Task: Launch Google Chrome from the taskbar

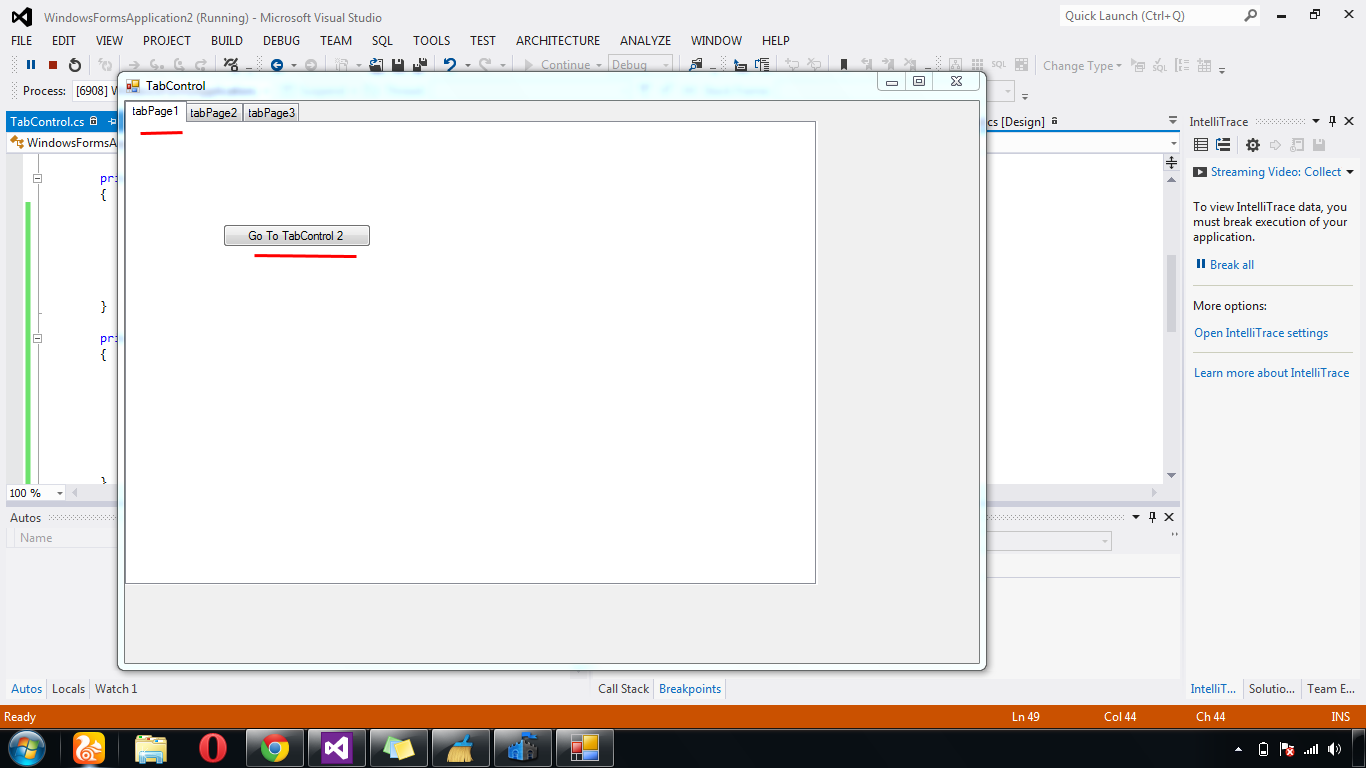Action: [277, 748]
